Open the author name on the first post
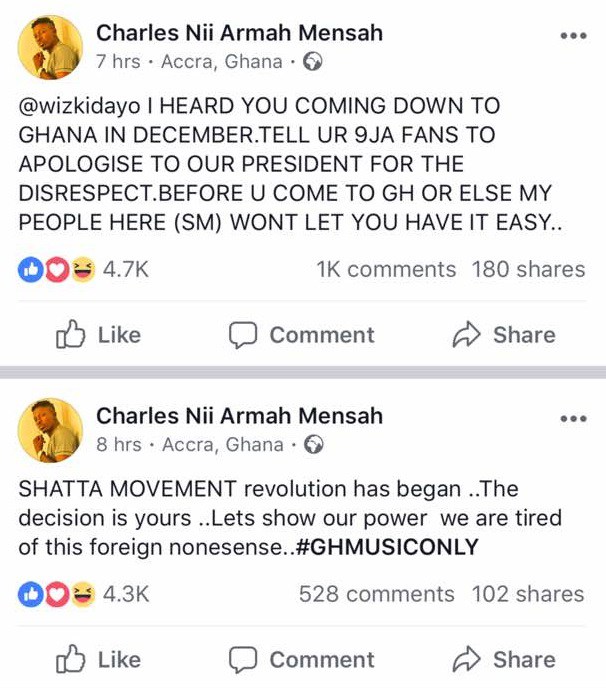This screenshot has width=606, height=688. point(239,32)
